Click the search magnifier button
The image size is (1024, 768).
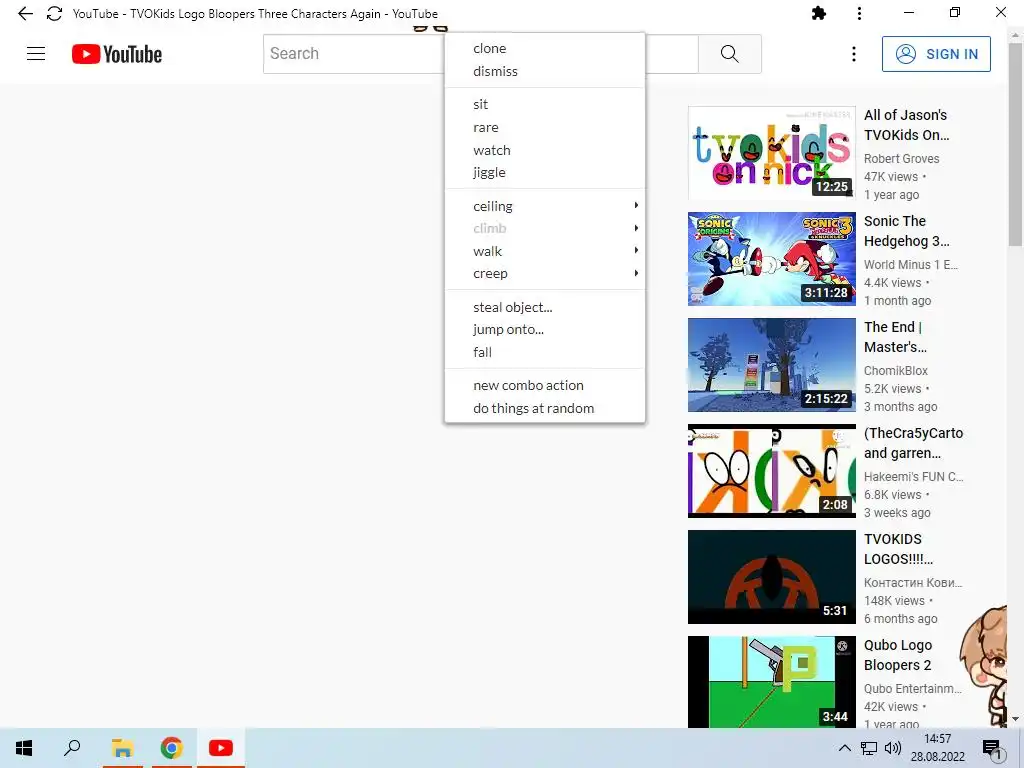coord(729,54)
